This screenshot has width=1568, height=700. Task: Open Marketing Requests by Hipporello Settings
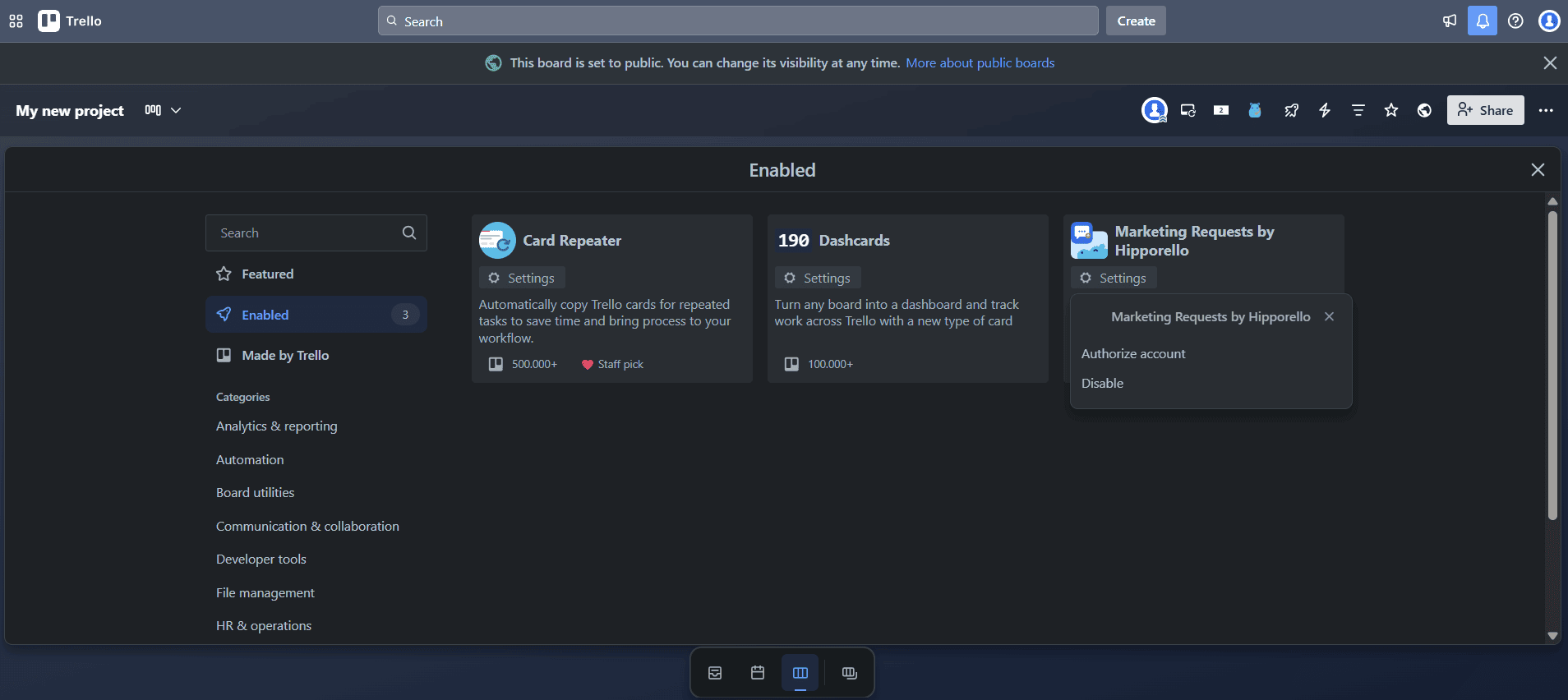point(1114,278)
